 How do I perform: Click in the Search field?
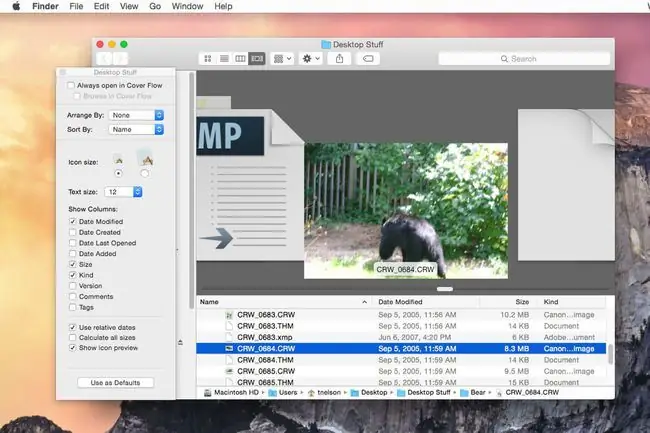[x=524, y=59]
